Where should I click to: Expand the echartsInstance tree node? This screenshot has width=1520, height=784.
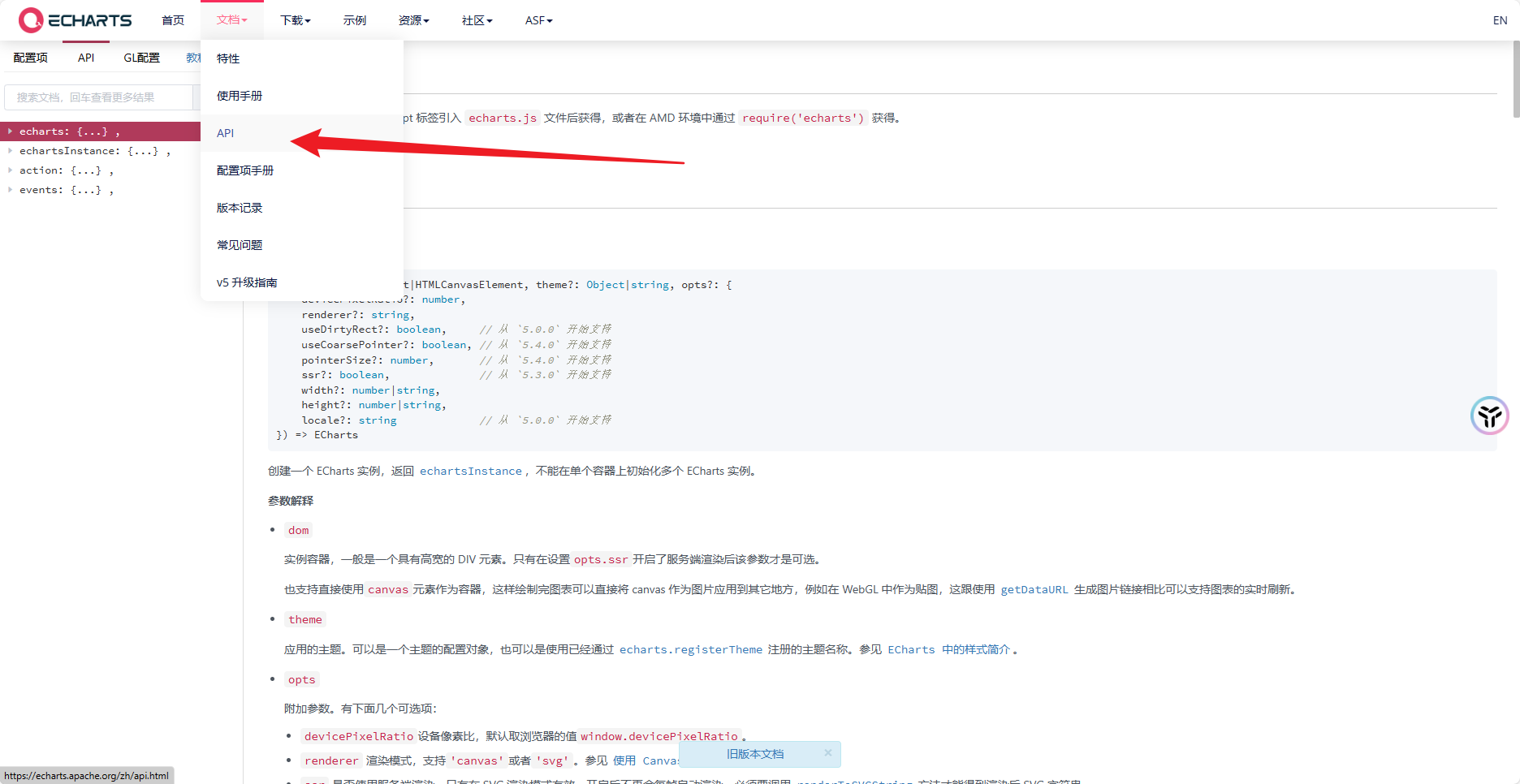click(10, 150)
